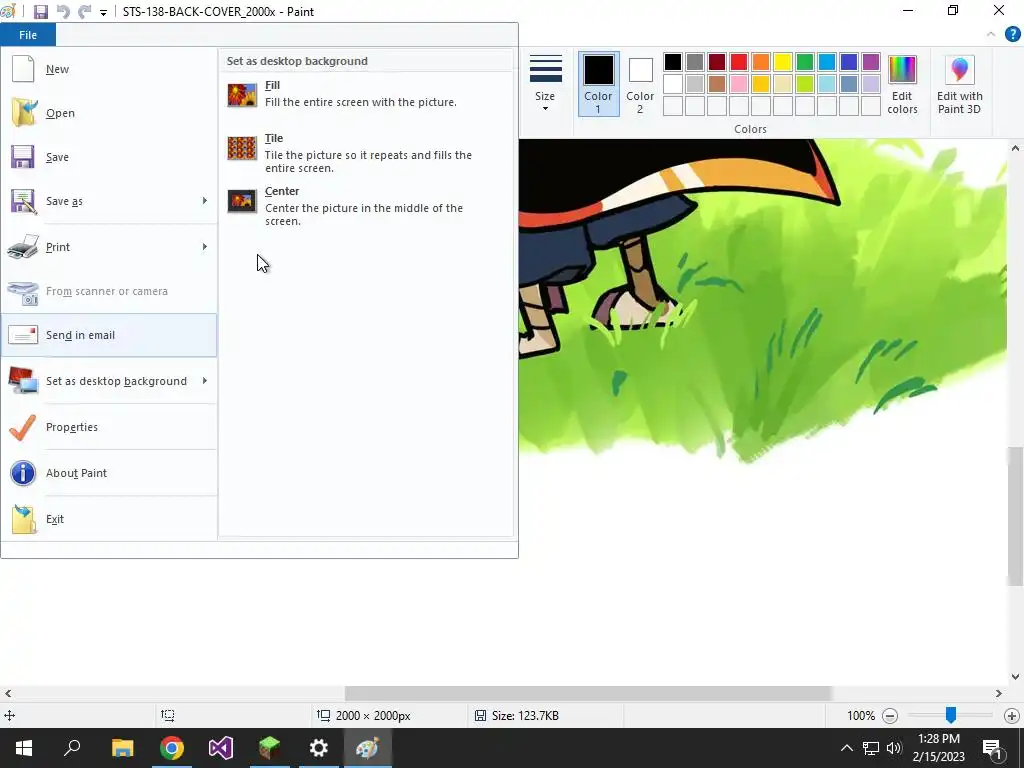Choose About Paint menu entry
1024x768 pixels.
tap(109, 473)
